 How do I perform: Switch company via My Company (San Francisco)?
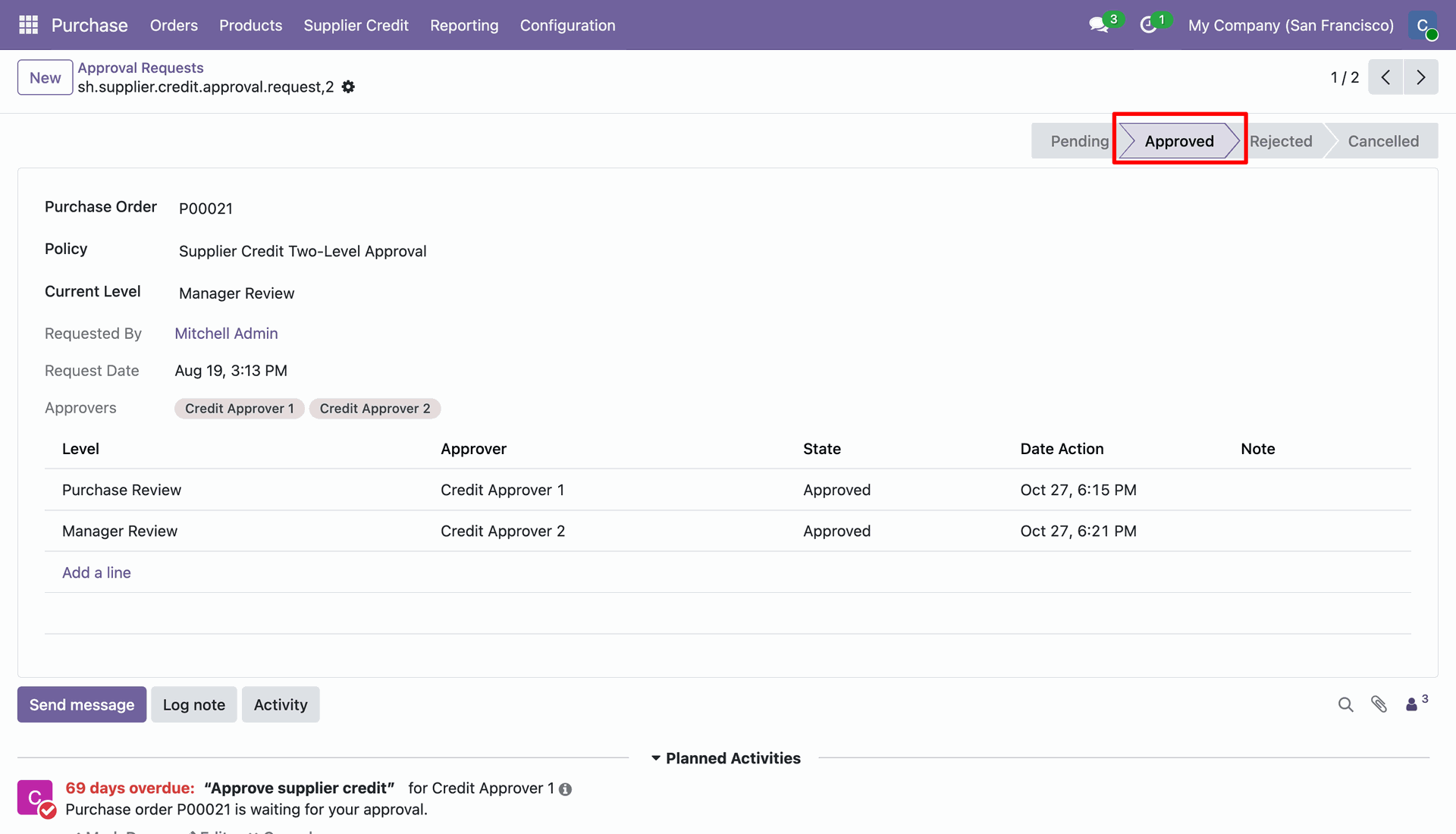pos(1291,25)
